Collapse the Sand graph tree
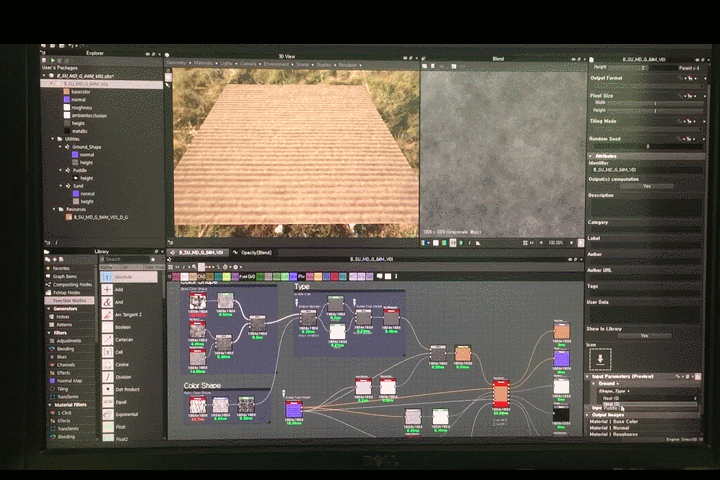720x480 pixels. (x=60, y=186)
